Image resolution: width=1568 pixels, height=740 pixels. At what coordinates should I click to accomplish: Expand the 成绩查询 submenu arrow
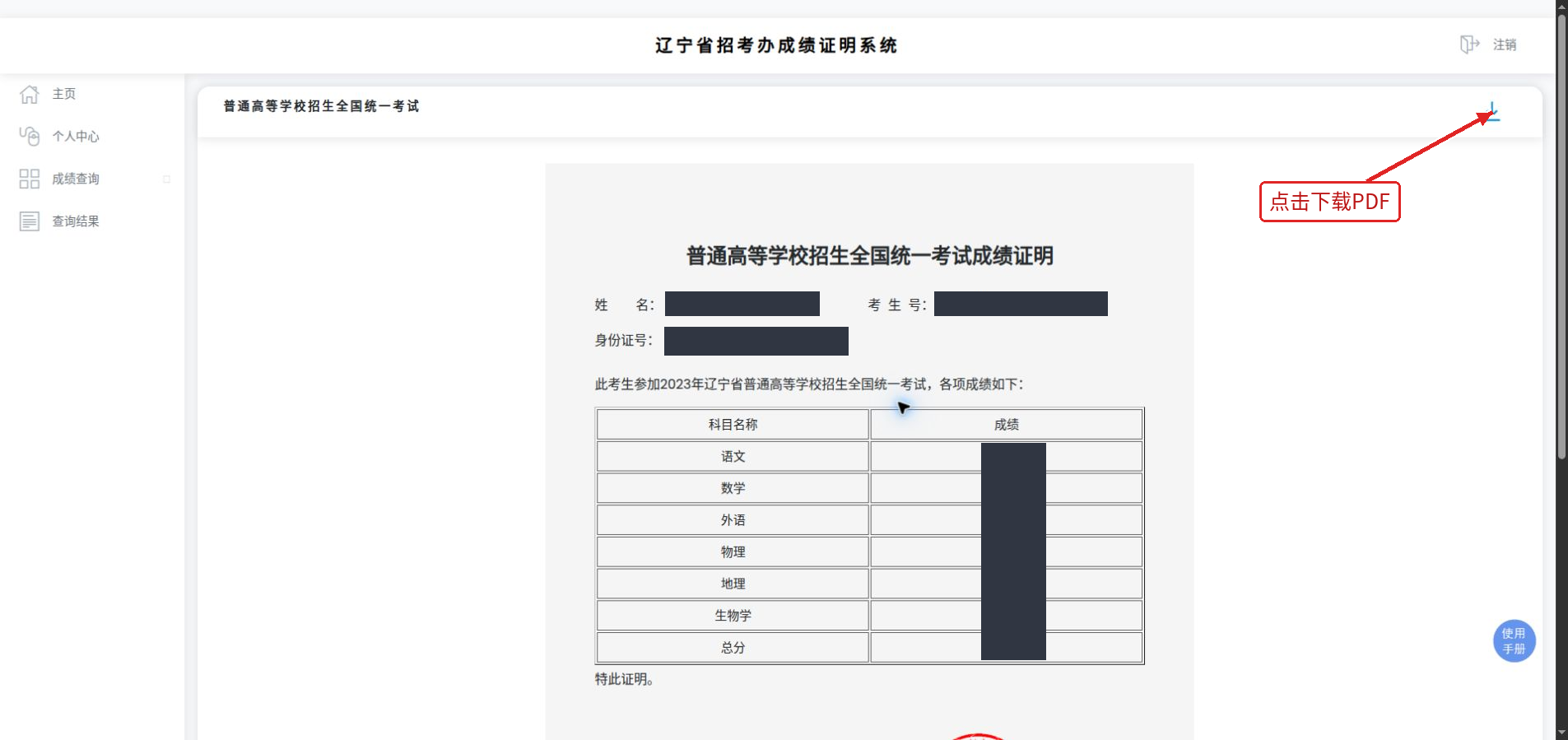tap(166, 179)
